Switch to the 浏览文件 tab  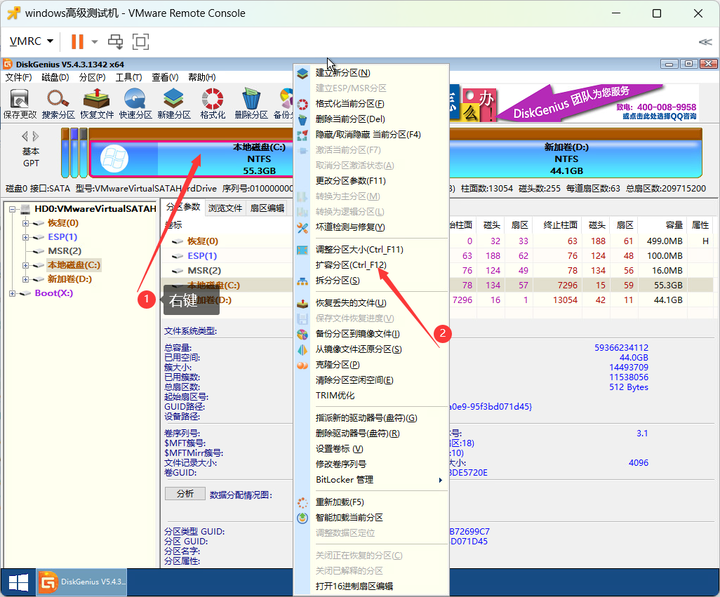click(225, 208)
